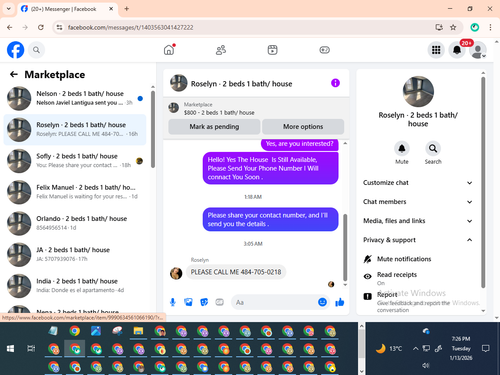
Task: Click the back arrow next to Marketplace
Action: pyautogui.click(x=14, y=74)
